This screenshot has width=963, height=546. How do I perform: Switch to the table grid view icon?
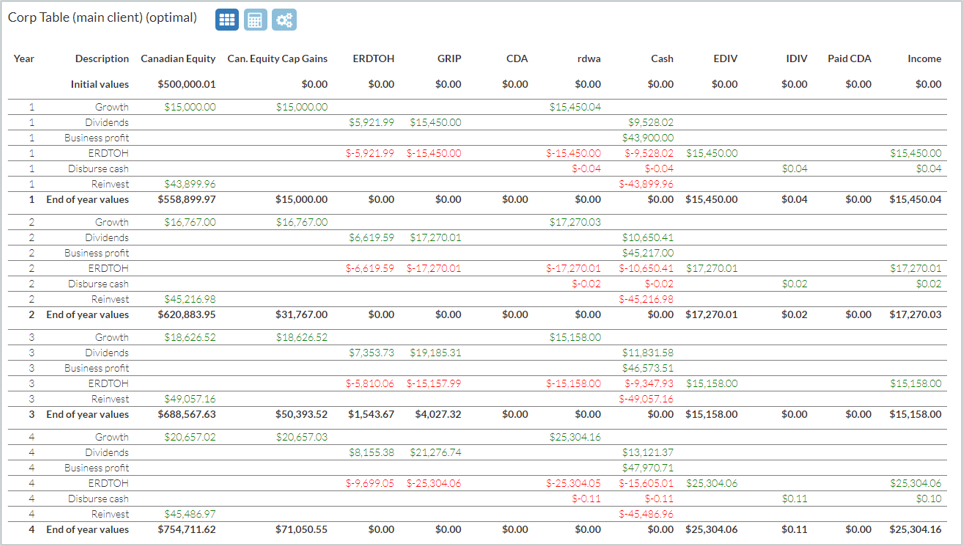coord(227,20)
